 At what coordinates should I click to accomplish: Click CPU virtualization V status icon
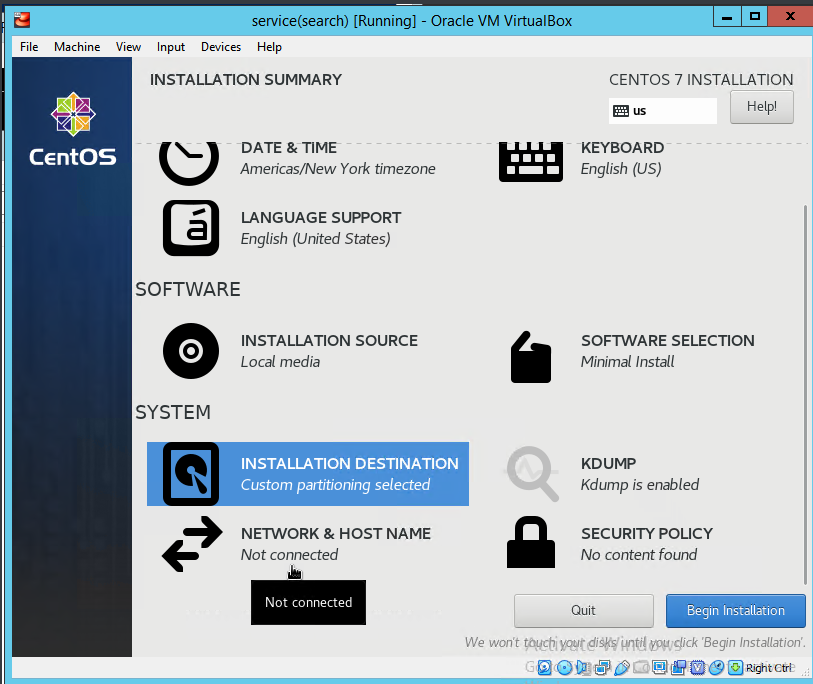point(698,667)
